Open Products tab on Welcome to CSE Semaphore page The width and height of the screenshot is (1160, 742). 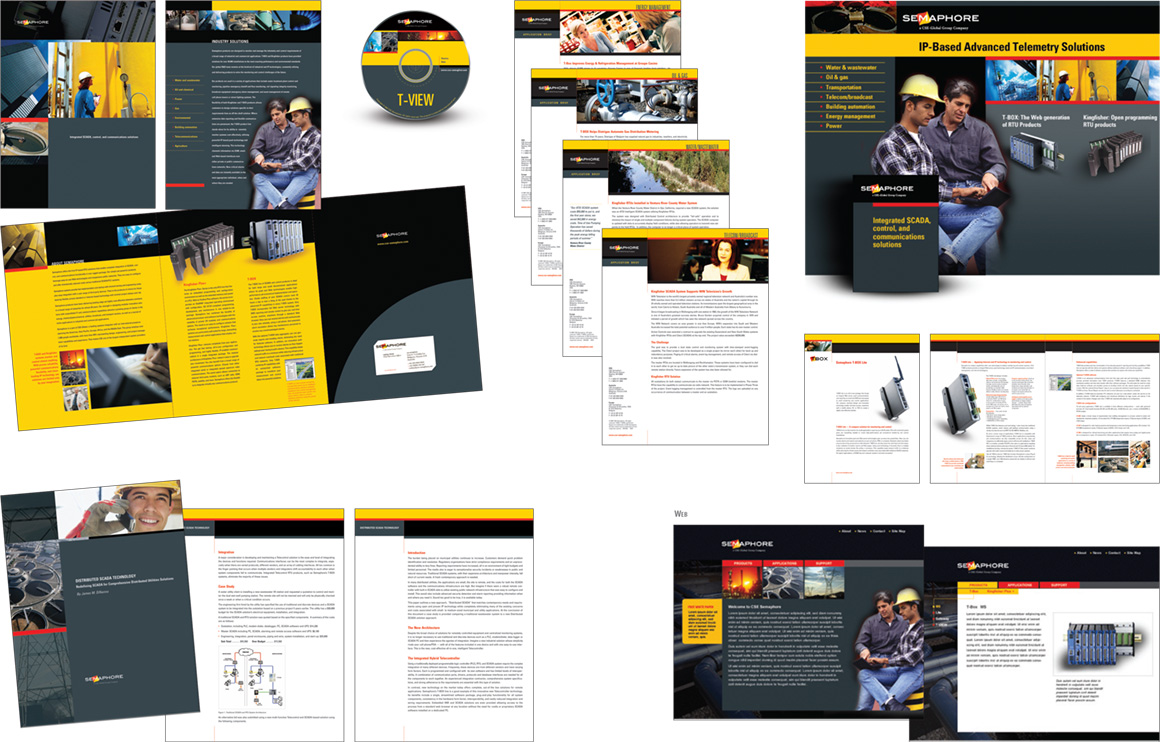tap(742, 564)
